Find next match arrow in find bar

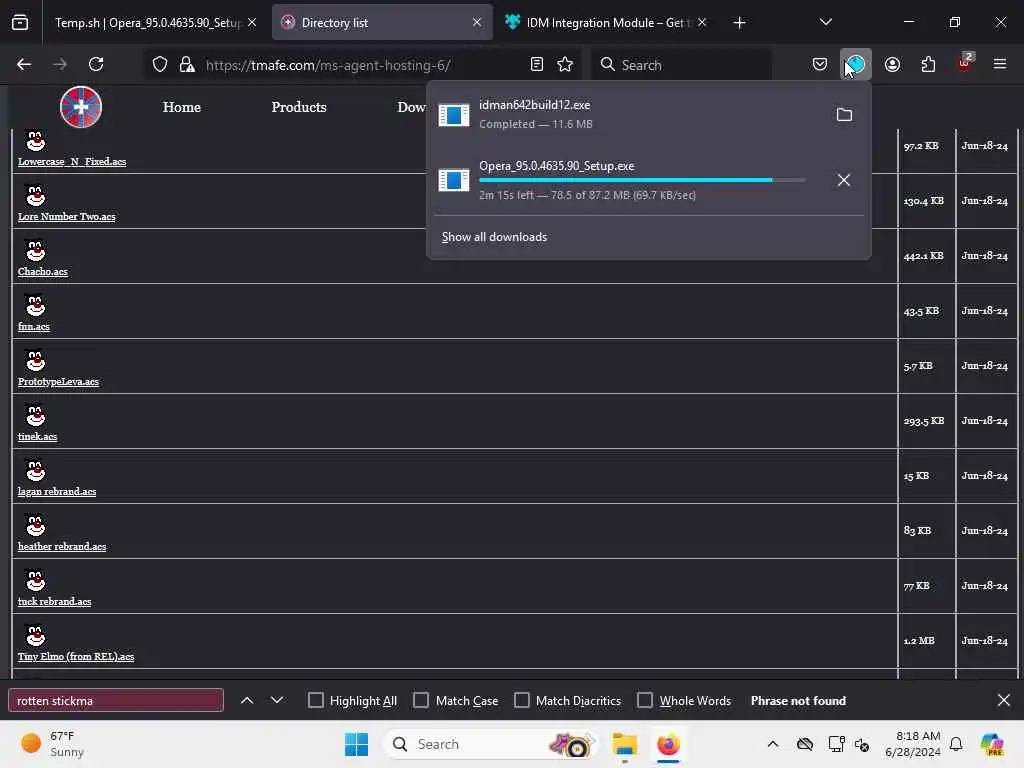coord(277,700)
